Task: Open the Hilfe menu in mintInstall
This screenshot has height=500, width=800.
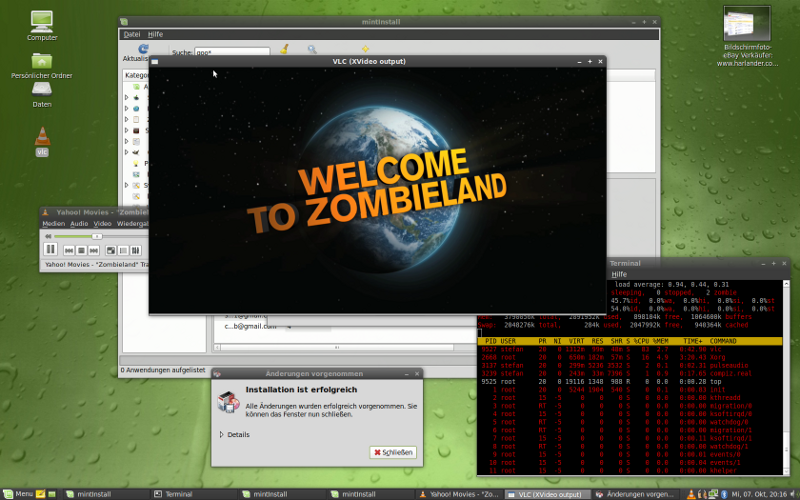Action: 155,34
